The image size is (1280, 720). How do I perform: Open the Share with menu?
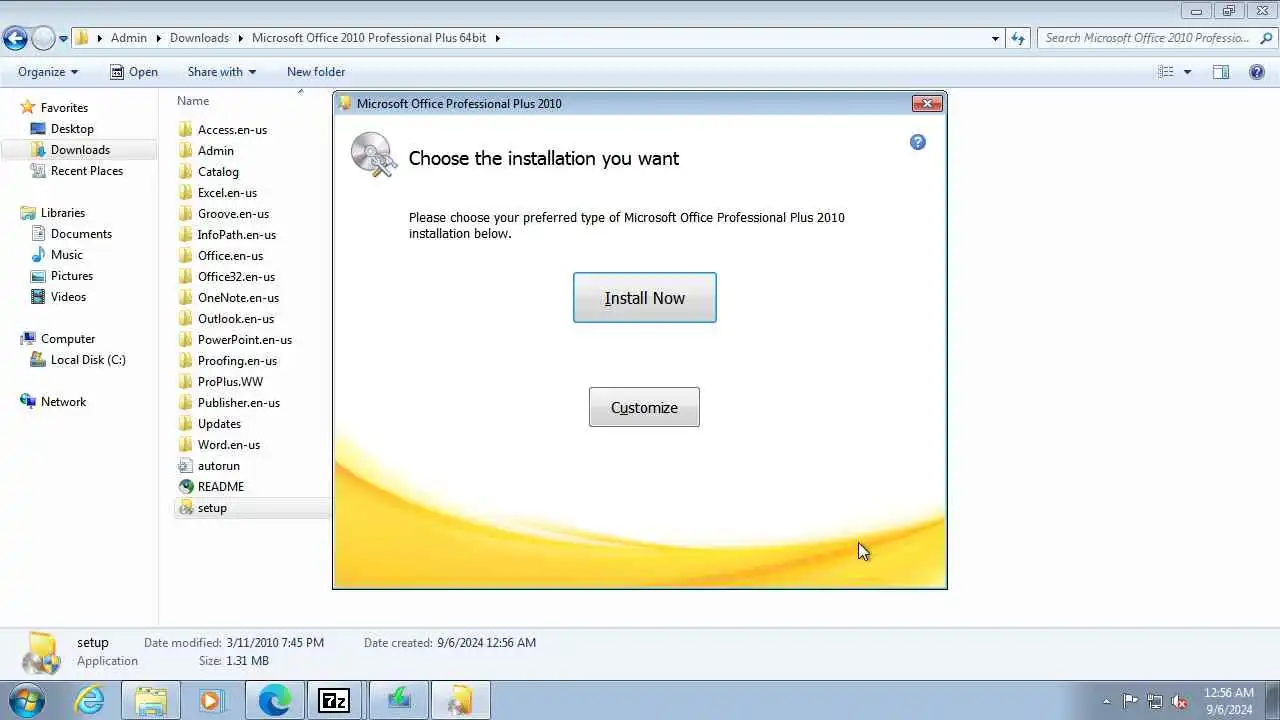(x=222, y=72)
